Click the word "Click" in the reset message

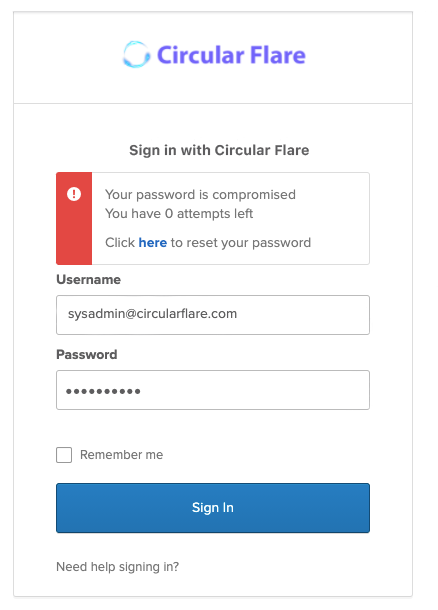[120, 243]
